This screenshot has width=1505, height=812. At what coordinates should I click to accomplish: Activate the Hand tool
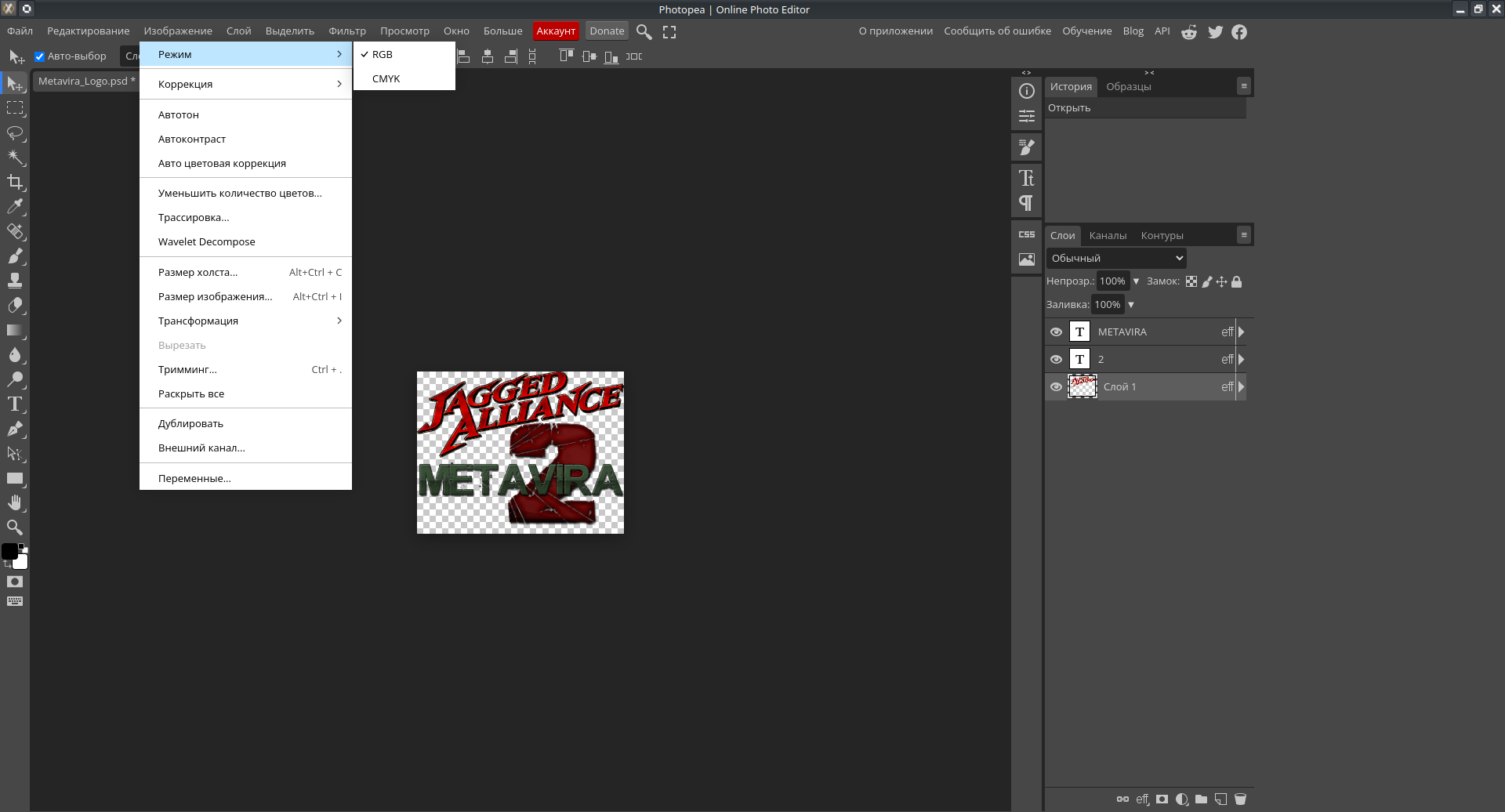coord(15,503)
